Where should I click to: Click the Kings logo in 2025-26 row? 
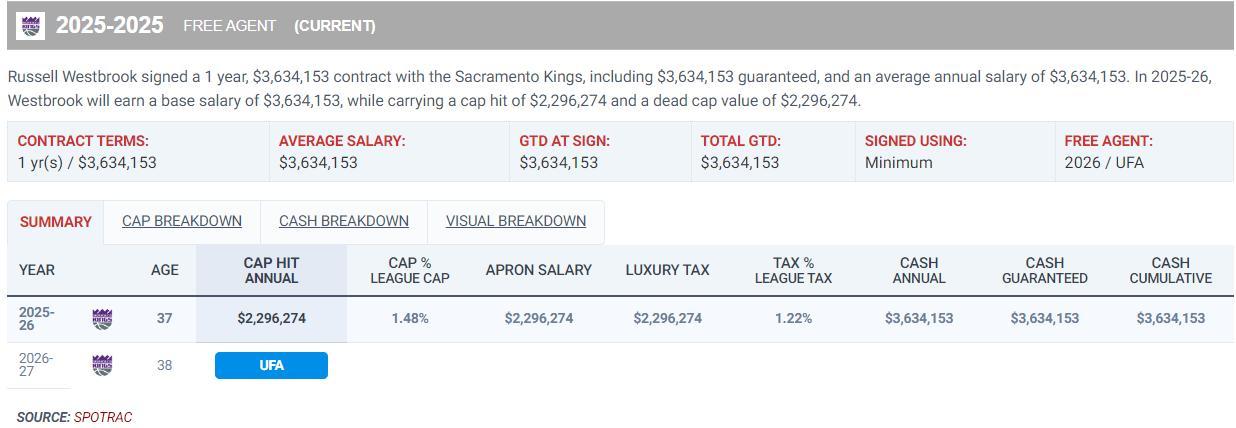click(102, 319)
